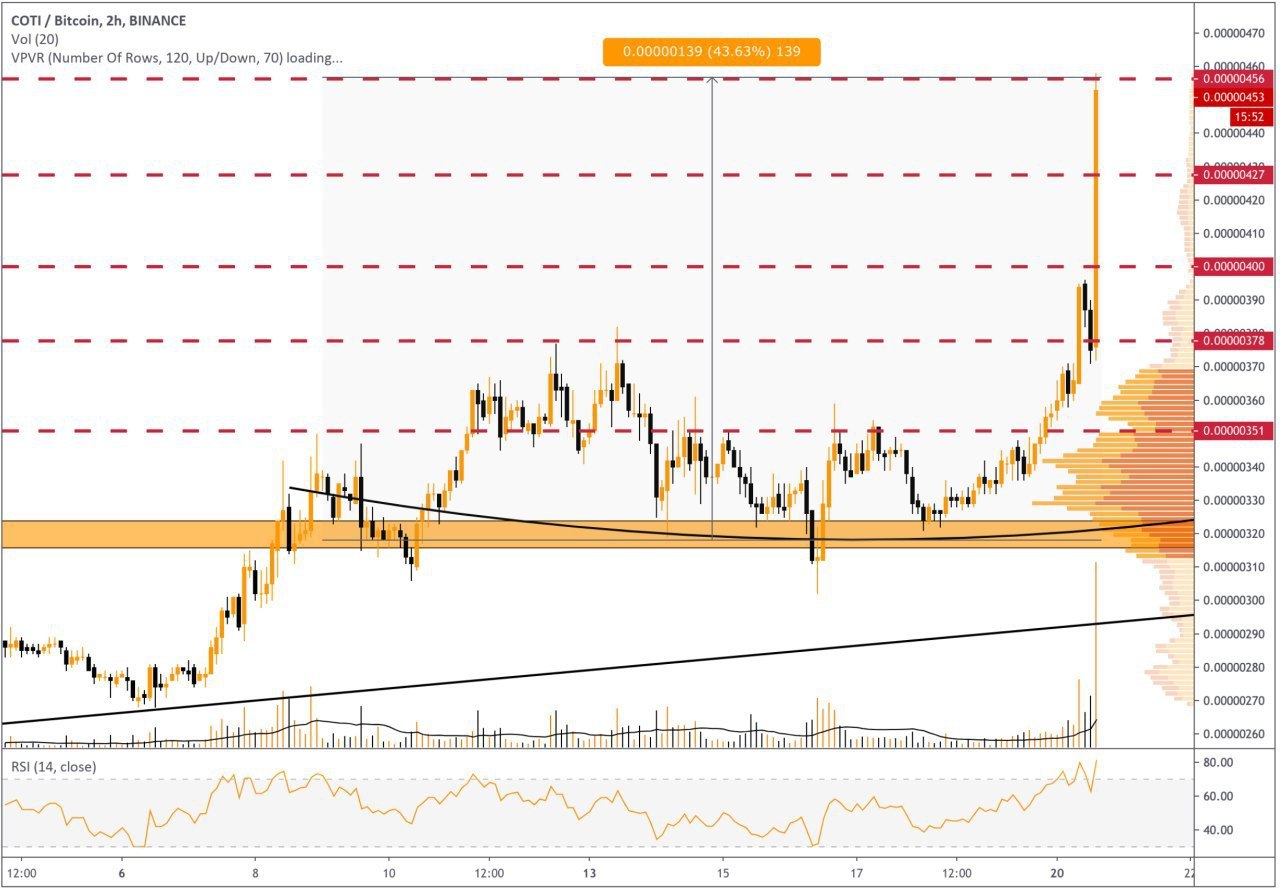
Task: Select the 0.00000427 price level tag
Action: click(1234, 175)
